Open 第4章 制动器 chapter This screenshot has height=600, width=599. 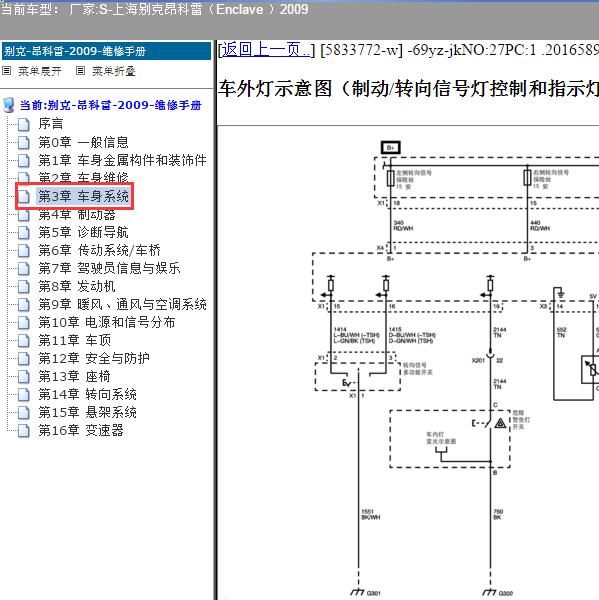coord(77,215)
